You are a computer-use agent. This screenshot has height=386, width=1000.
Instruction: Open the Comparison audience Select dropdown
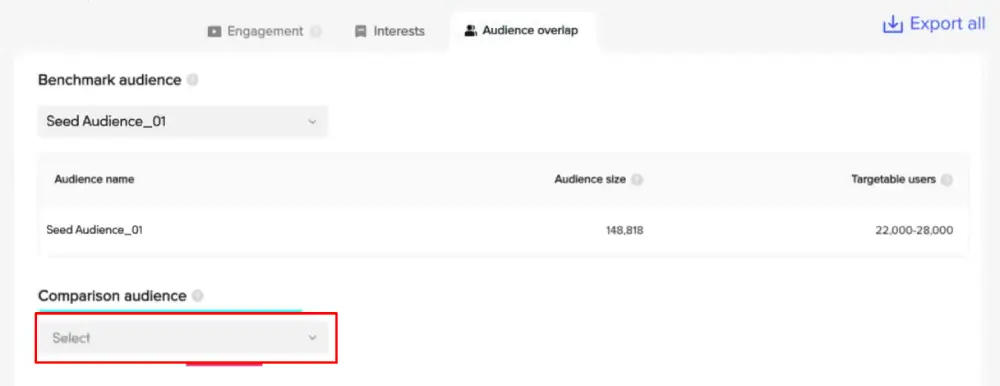click(182, 338)
